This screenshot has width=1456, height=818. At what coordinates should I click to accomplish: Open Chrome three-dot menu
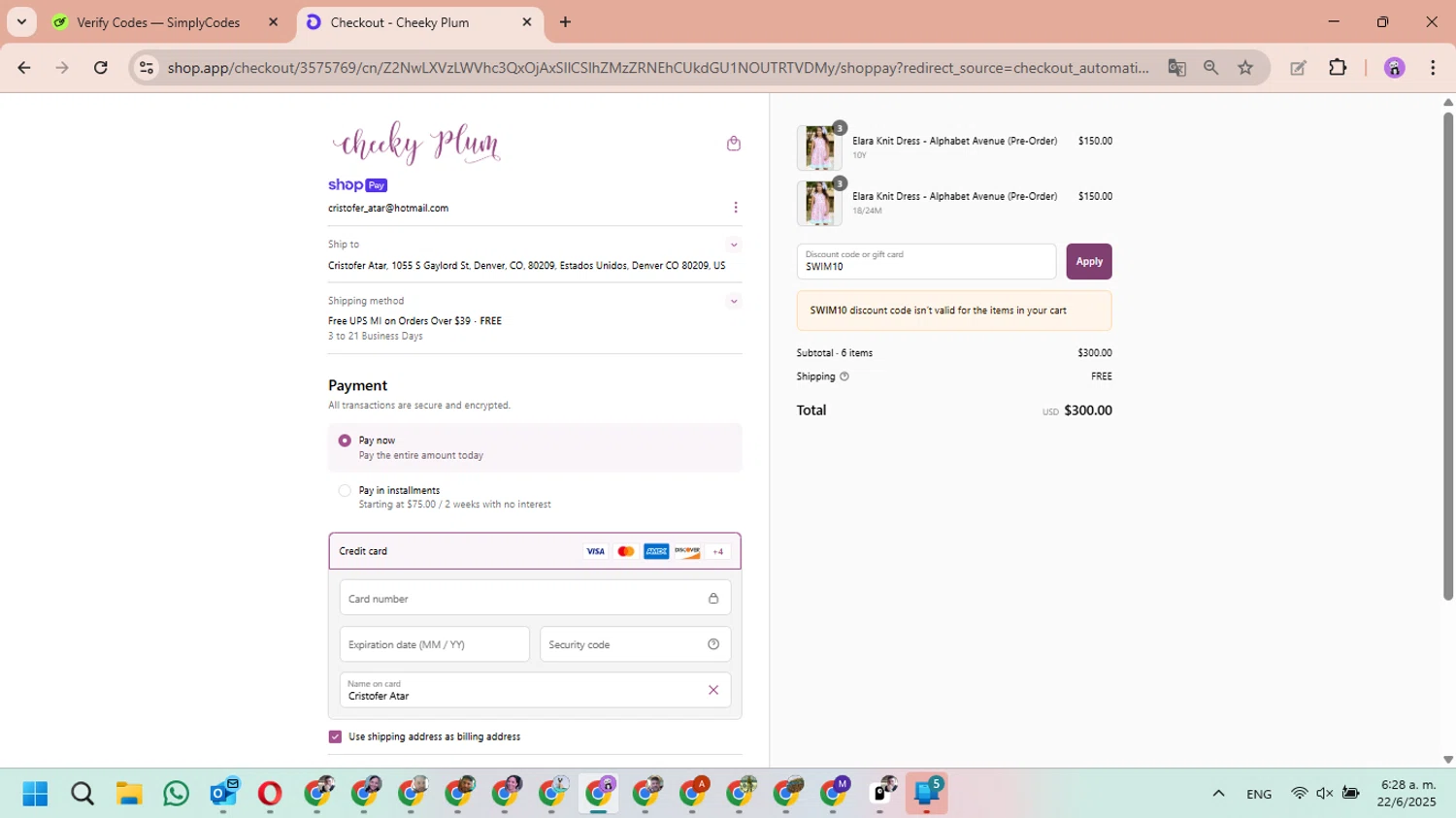[x=1433, y=68]
